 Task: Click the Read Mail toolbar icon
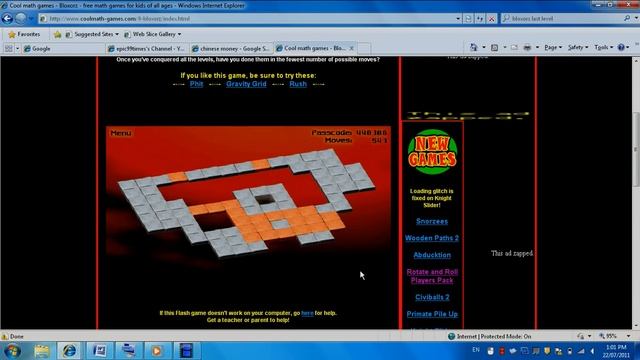tap(514, 48)
